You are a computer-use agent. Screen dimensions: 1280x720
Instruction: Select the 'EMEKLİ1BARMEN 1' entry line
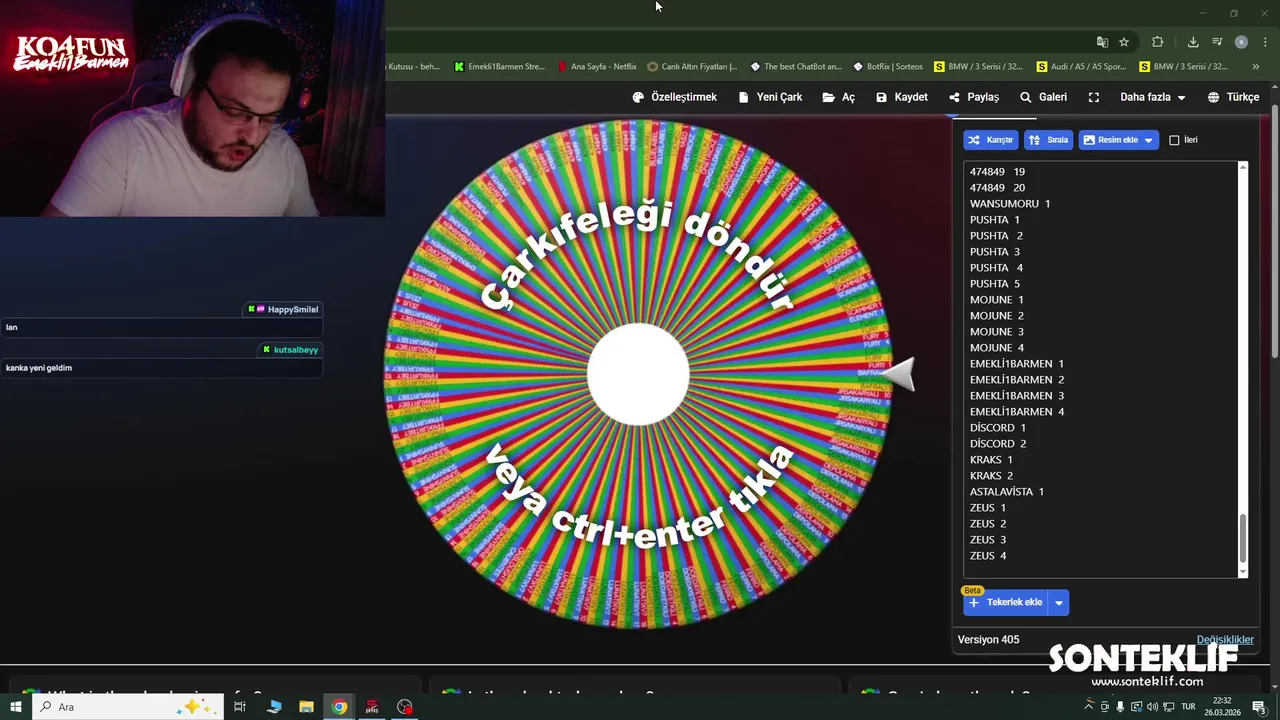click(x=1017, y=364)
